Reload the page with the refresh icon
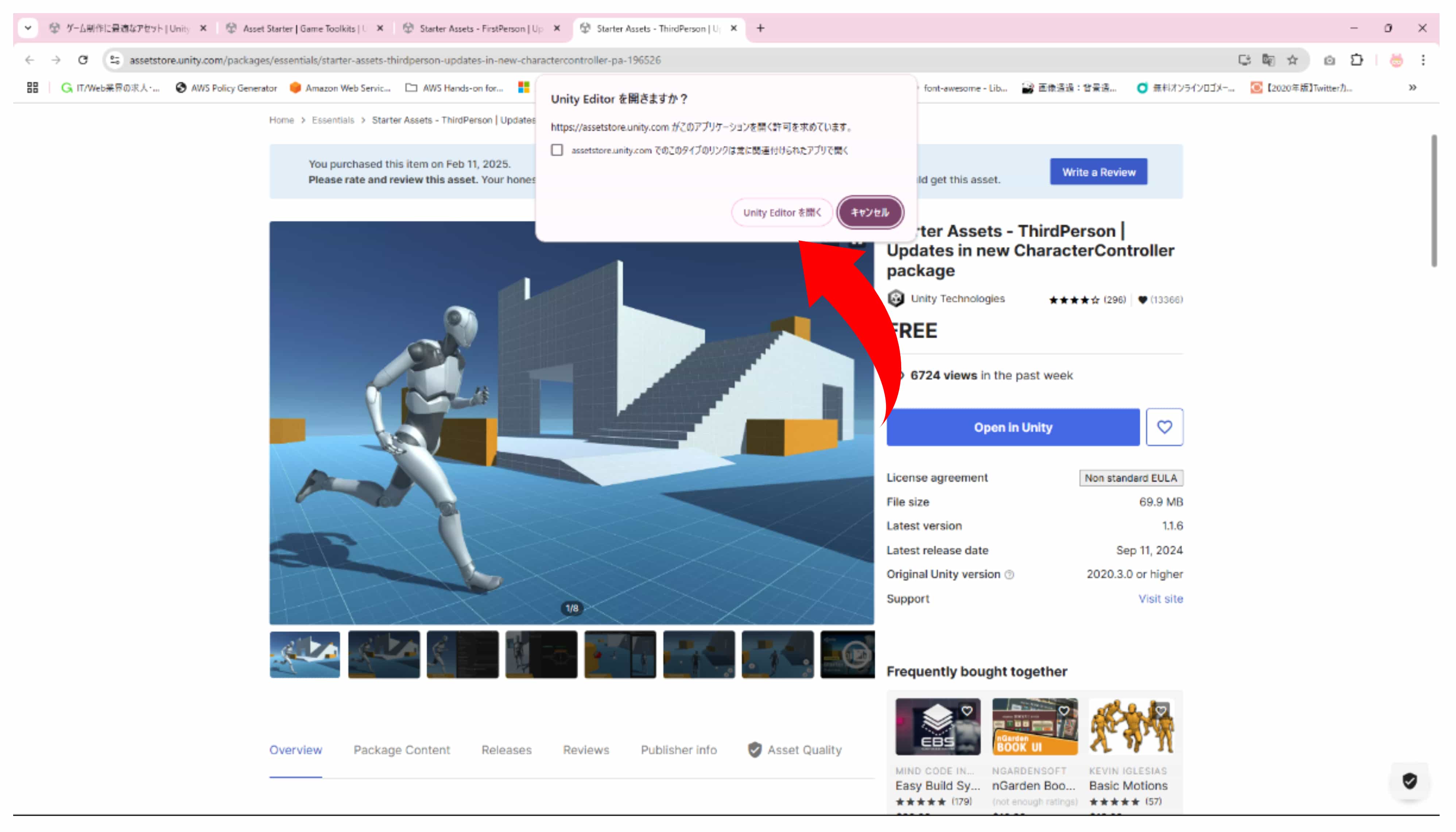This screenshot has height=832, width=1456. pos(83,60)
